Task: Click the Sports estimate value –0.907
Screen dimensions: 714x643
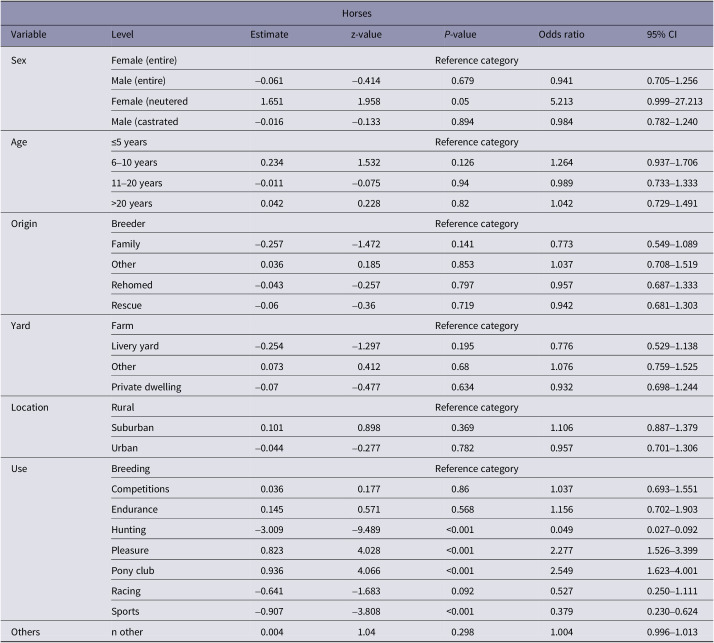Action: (x=269, y=611)
